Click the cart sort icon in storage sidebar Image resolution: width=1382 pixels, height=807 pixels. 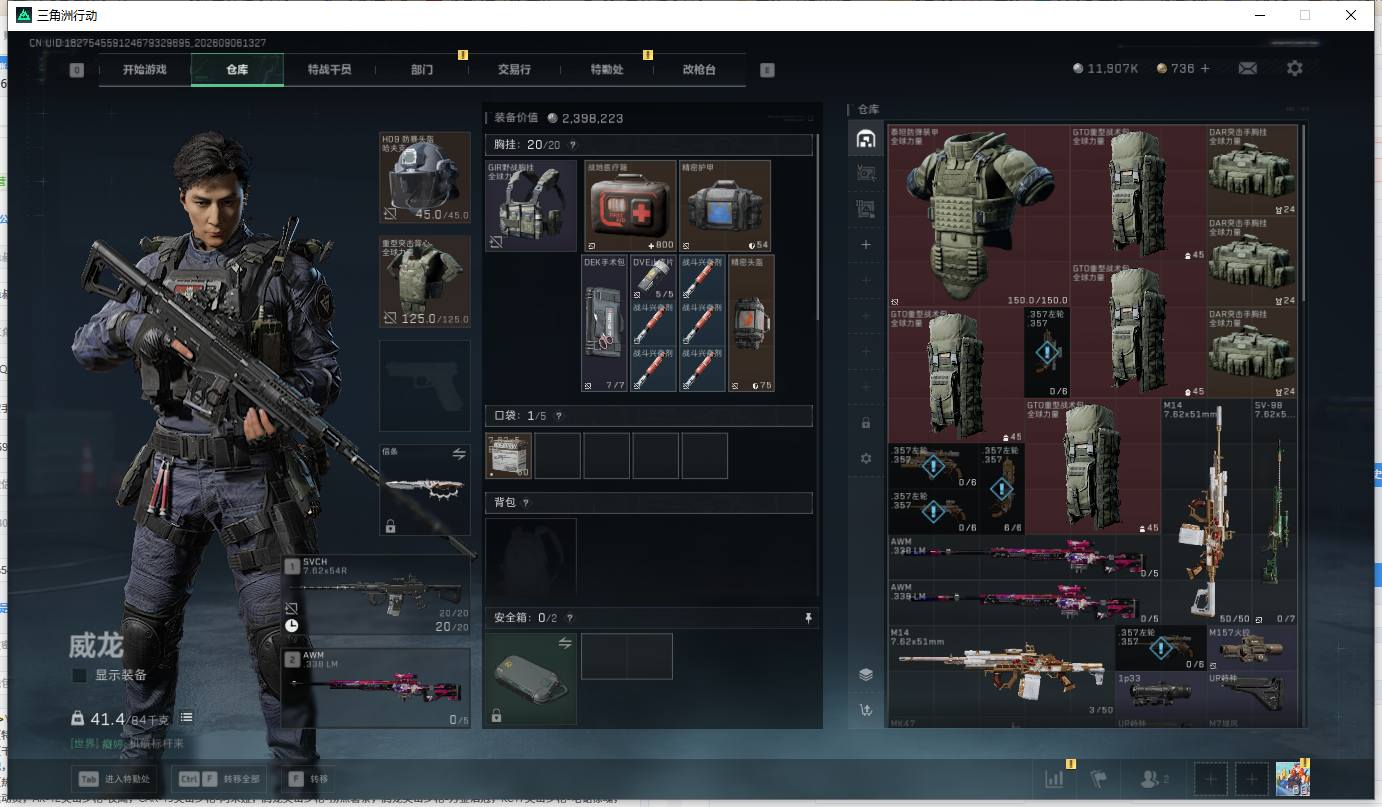tap(866, 710)
